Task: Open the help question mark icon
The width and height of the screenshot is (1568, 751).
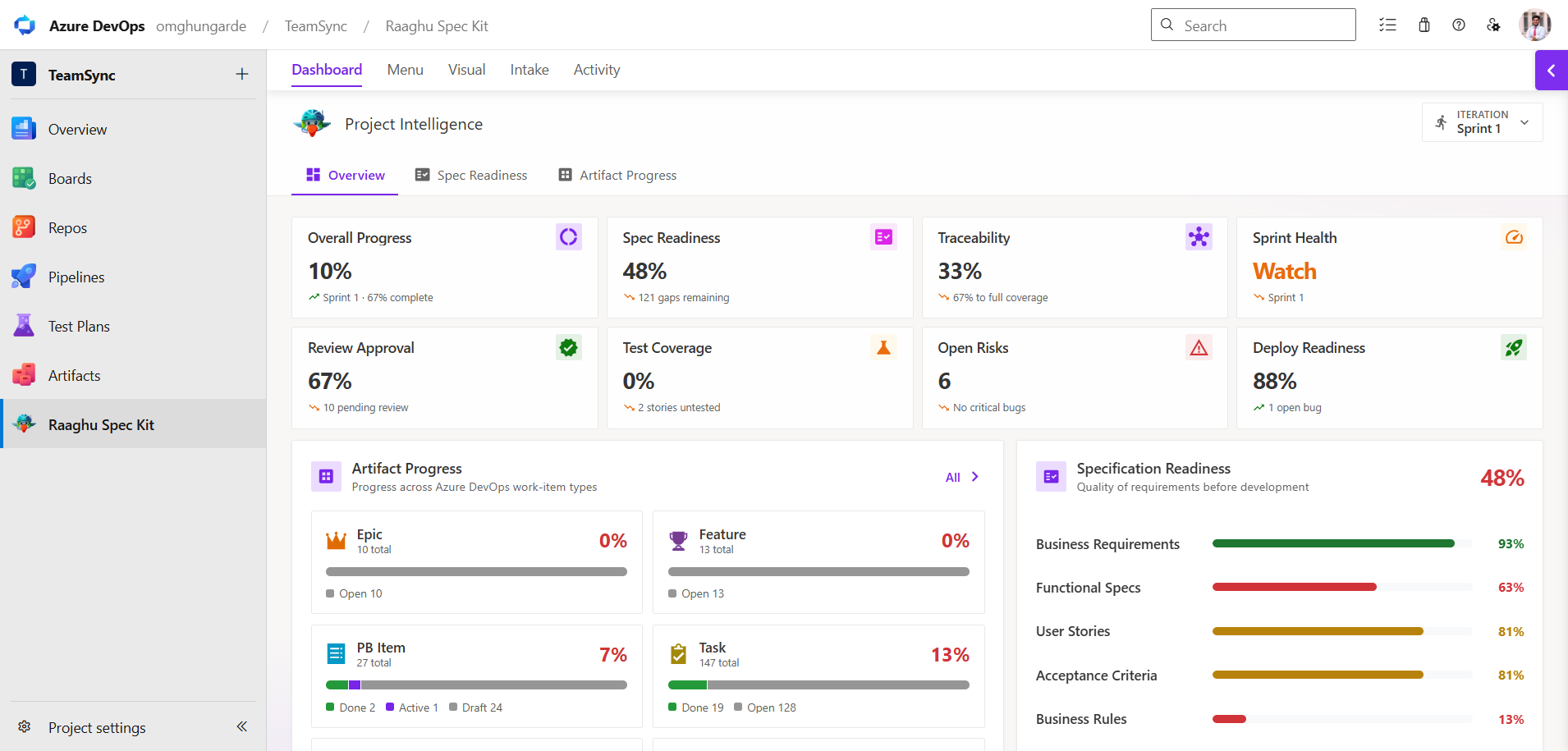Action: pos(1459,25)
